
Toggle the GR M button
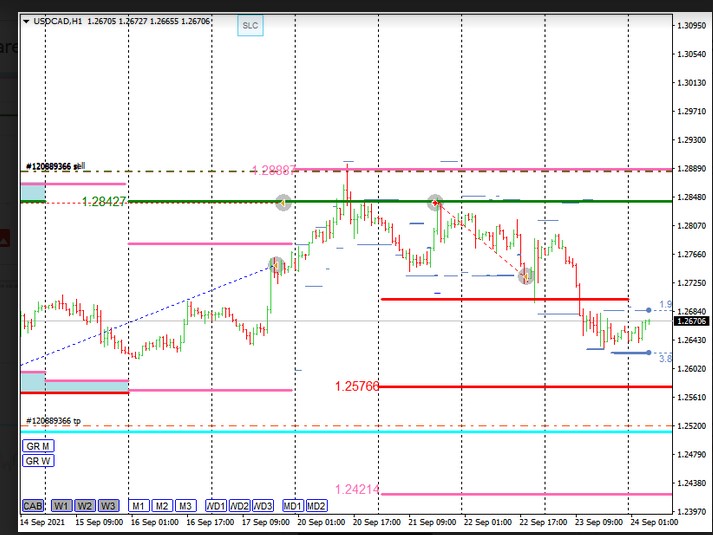tap(37, 446)
